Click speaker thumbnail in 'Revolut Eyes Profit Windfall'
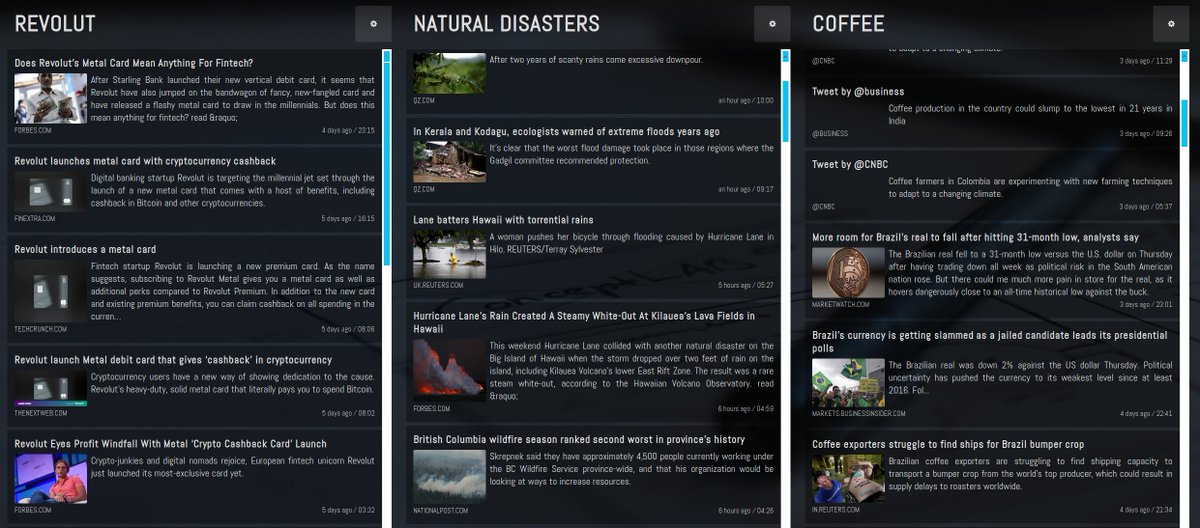This screenshot has height=528, width=1200. tap(50, 479)
